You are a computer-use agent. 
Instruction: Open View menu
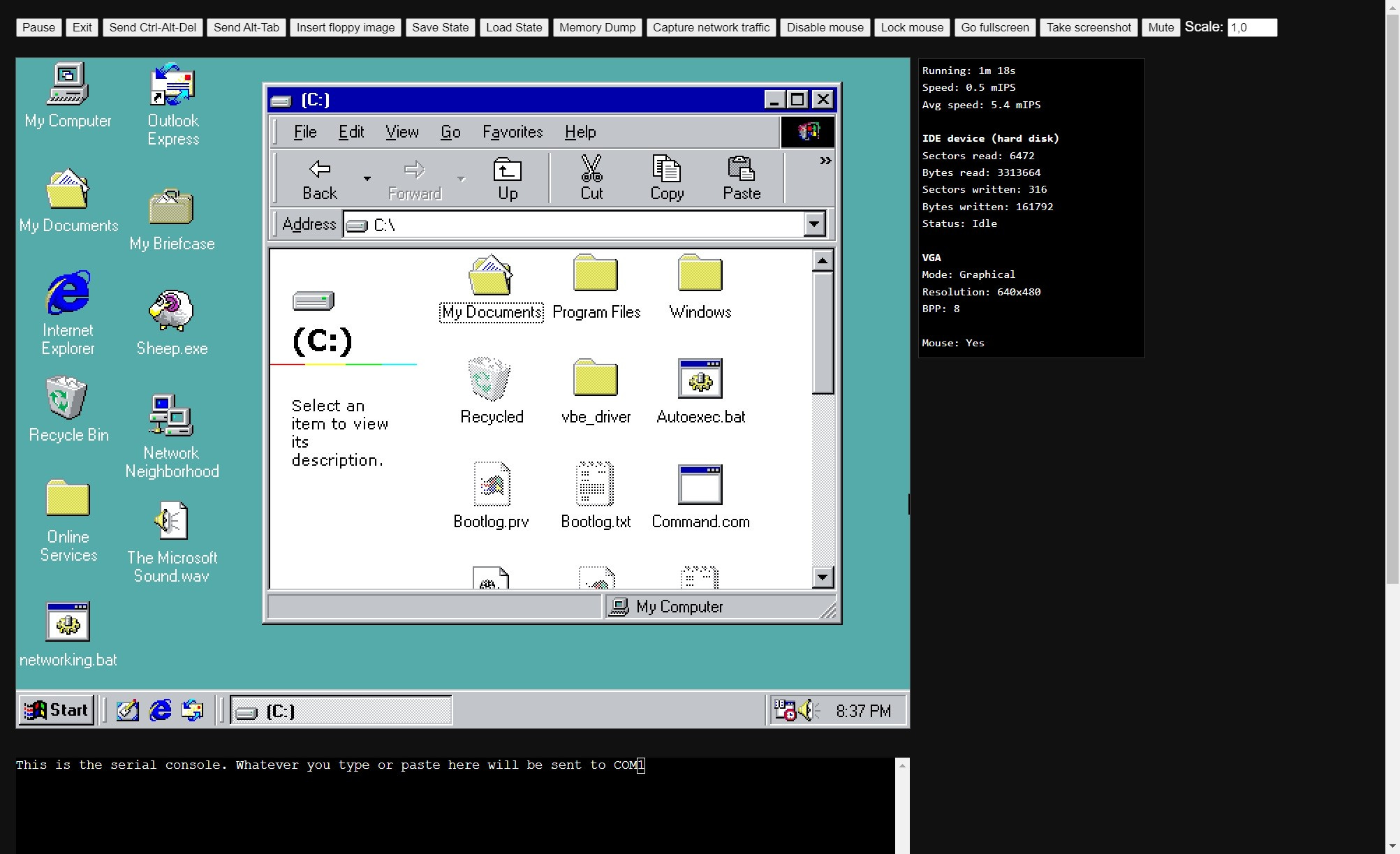402,132
